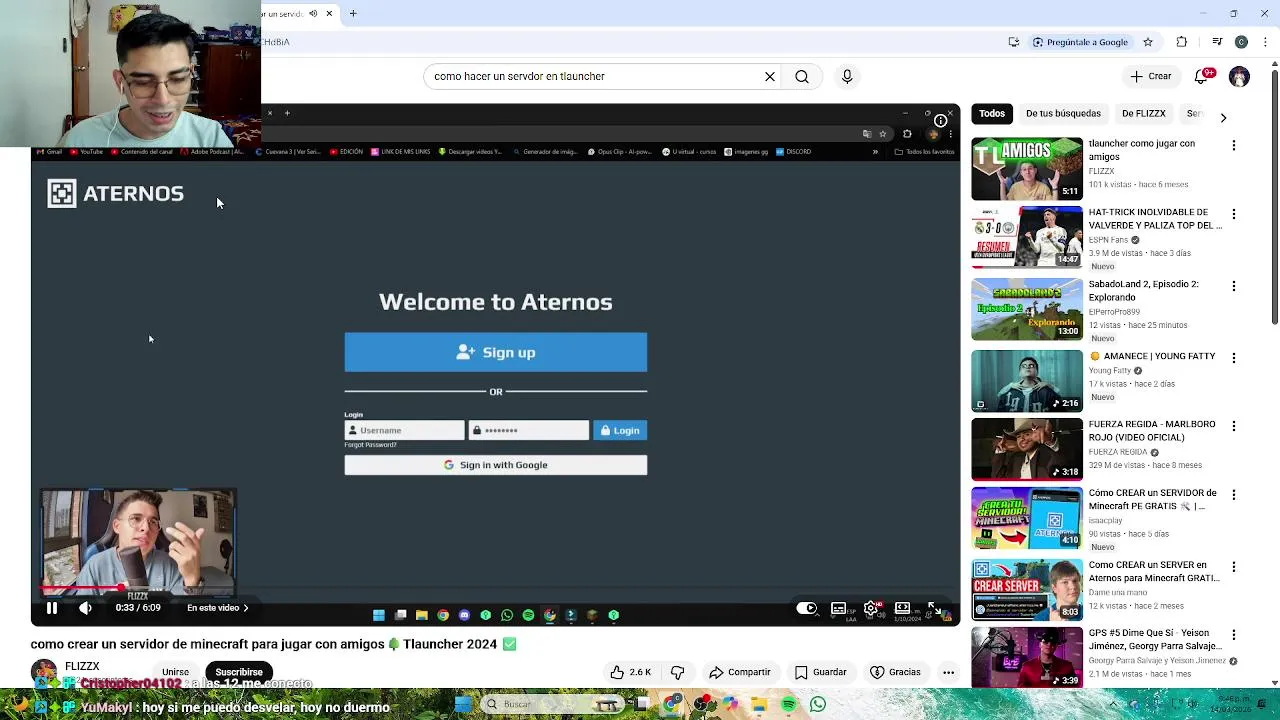Click the sidebar scrollbar down arrow
Viewport: 1280px width, 720px height.
[x=1274, y=682]
